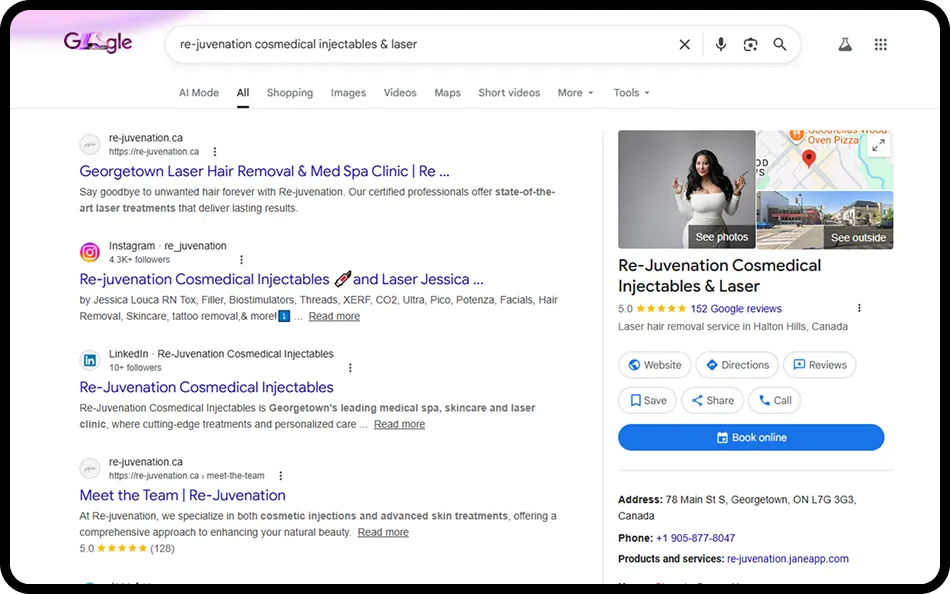Click the Instagram favicon icon
Viewport: 950px width, 594px height.
point(90,252)
